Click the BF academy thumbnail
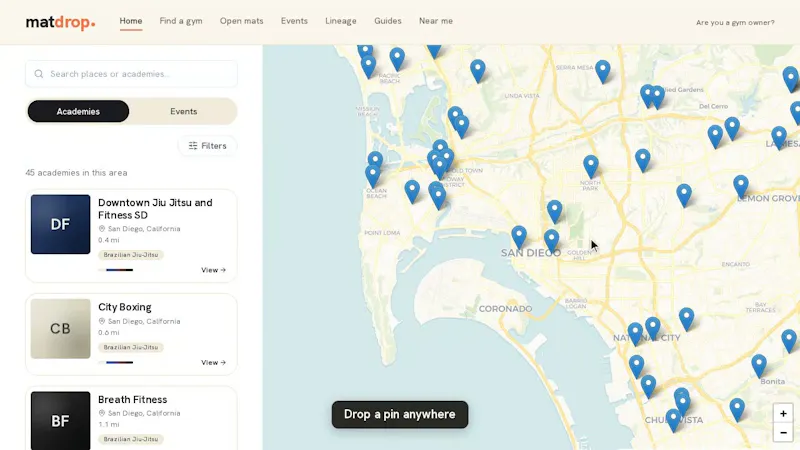Viewport: 800px width, 450px height. [x=60, y=421]
